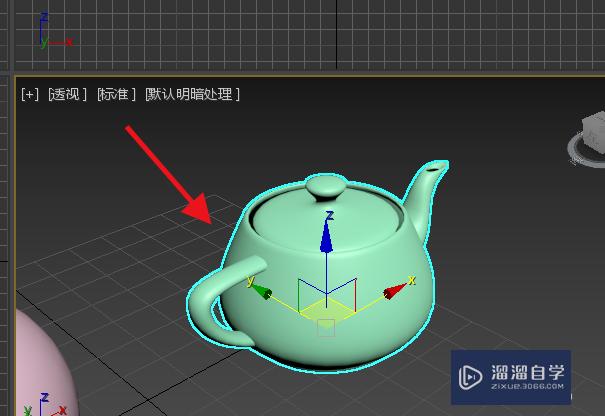Click the red X axis arrow of gizmo
605x416 pixels.
(x=395, y=291)
